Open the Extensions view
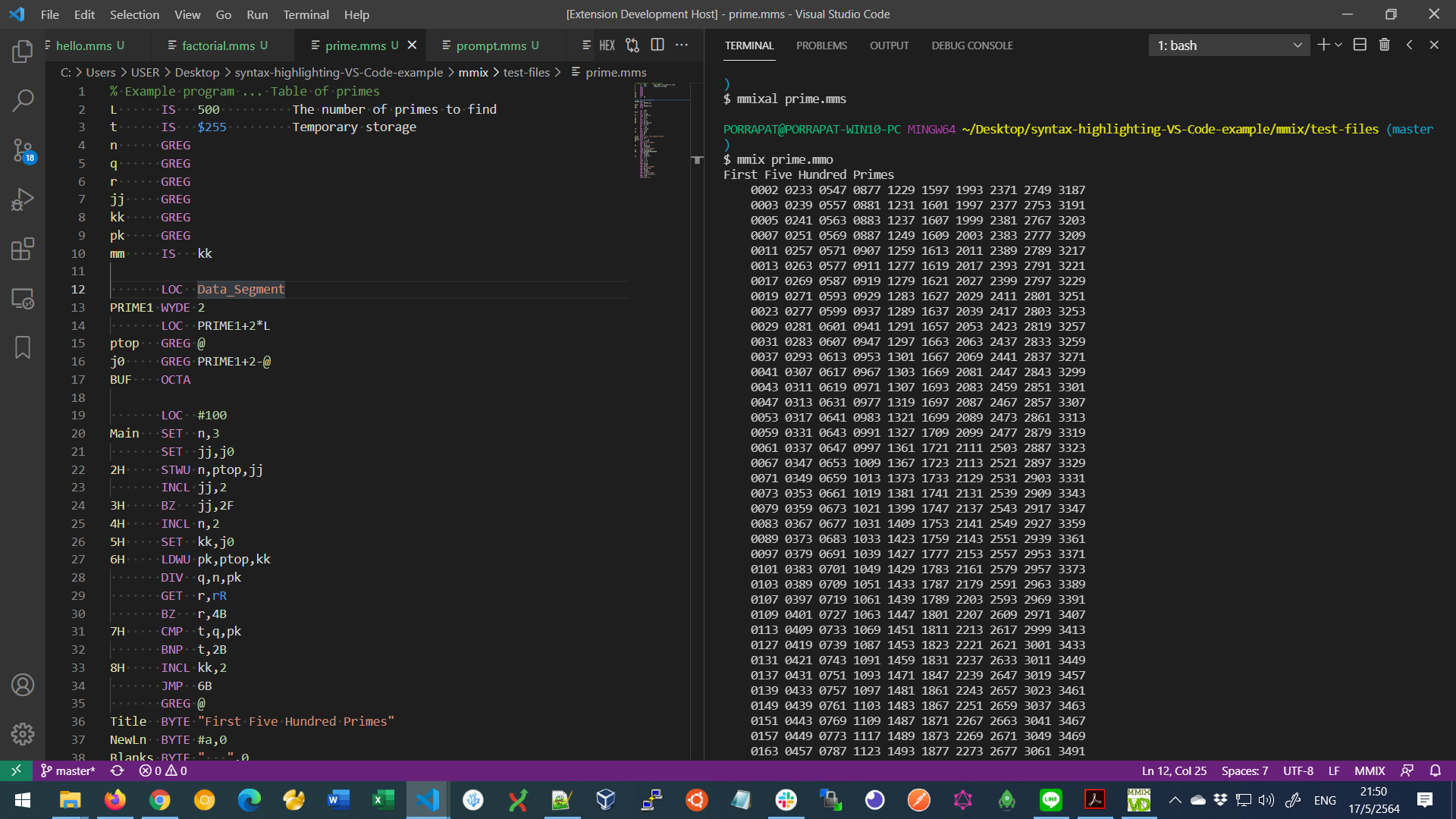The width and height of the screenshot is (1456, 819). point(23,249)
